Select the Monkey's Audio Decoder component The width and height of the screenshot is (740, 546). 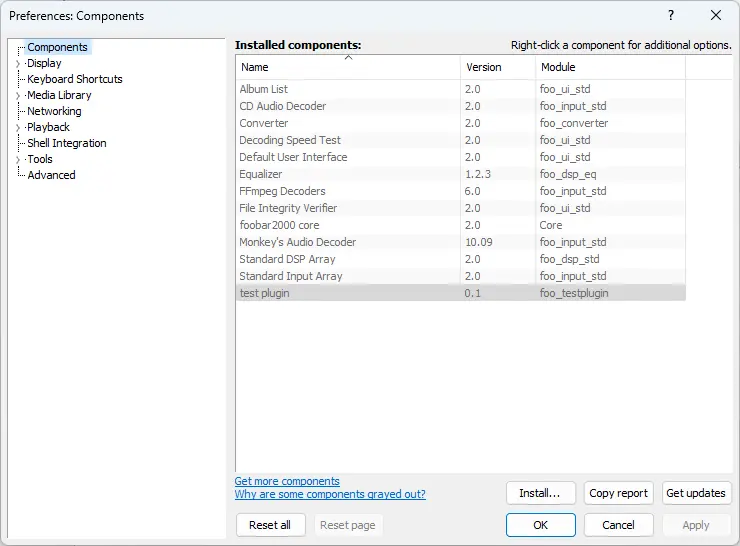point(461,242)
